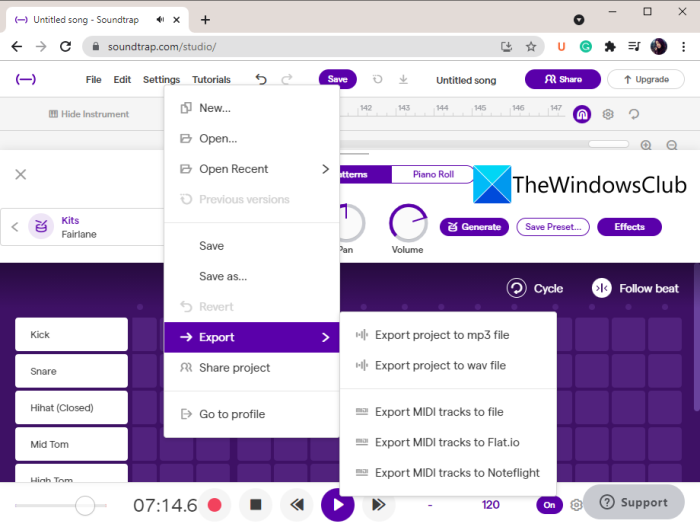Fast forward the playhead
Image resolution: width=700 pixels, height=527 pixels.
tap(379, 505)
